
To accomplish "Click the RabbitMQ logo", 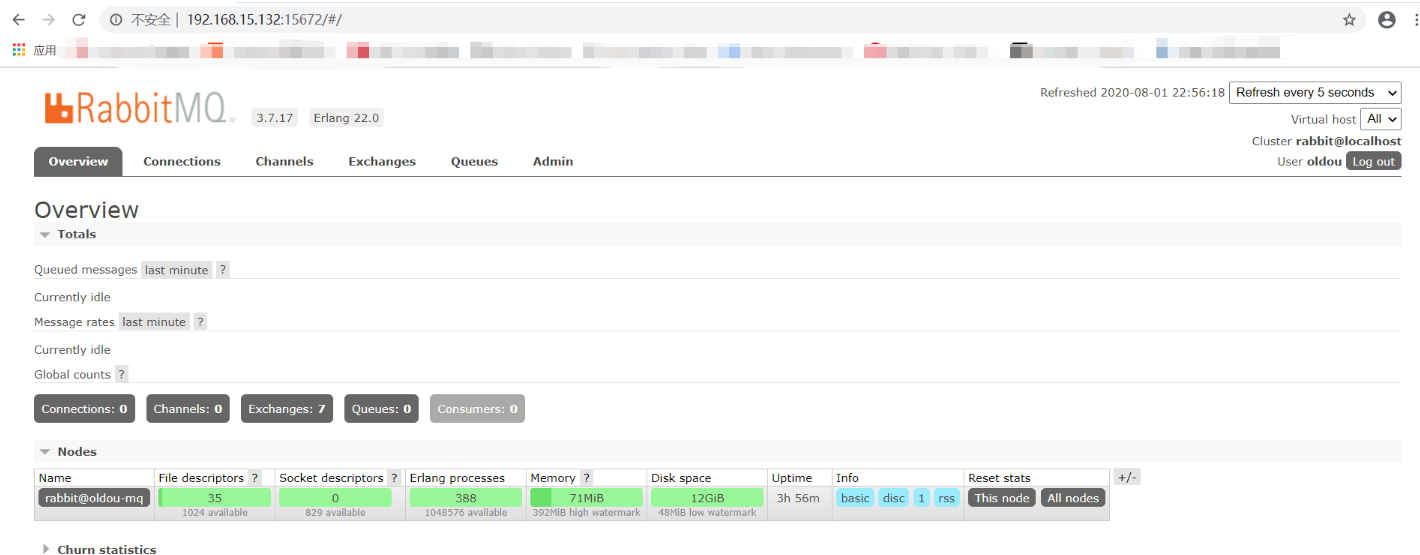I will pos(139,107).
